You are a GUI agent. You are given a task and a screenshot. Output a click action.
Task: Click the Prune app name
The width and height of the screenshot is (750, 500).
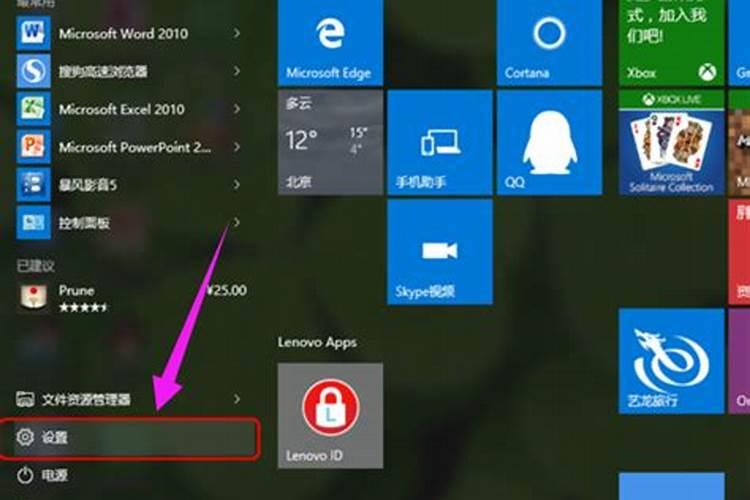click(x=77, y=290)
